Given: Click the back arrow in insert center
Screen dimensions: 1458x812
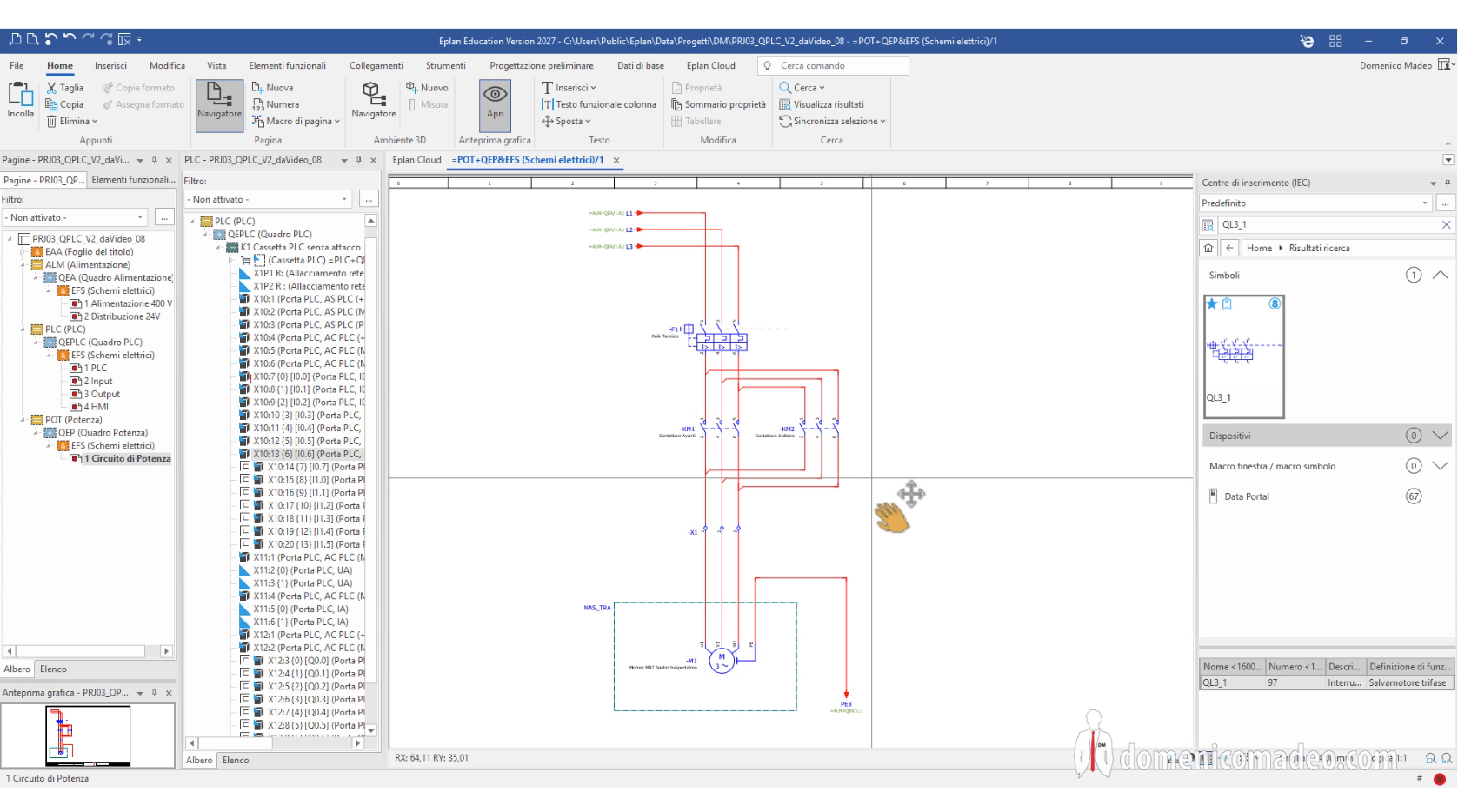Looking at the screenshot, I should pyautogui.click(x=1229, y=248).
